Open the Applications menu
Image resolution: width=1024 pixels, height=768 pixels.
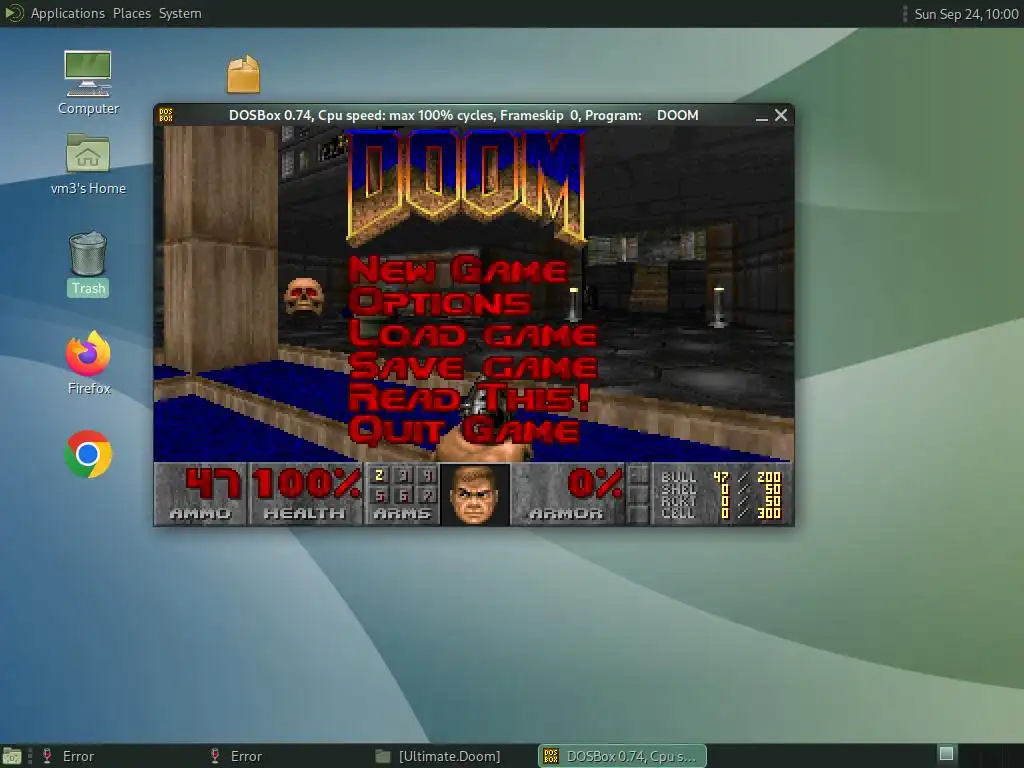click(67, 13)
